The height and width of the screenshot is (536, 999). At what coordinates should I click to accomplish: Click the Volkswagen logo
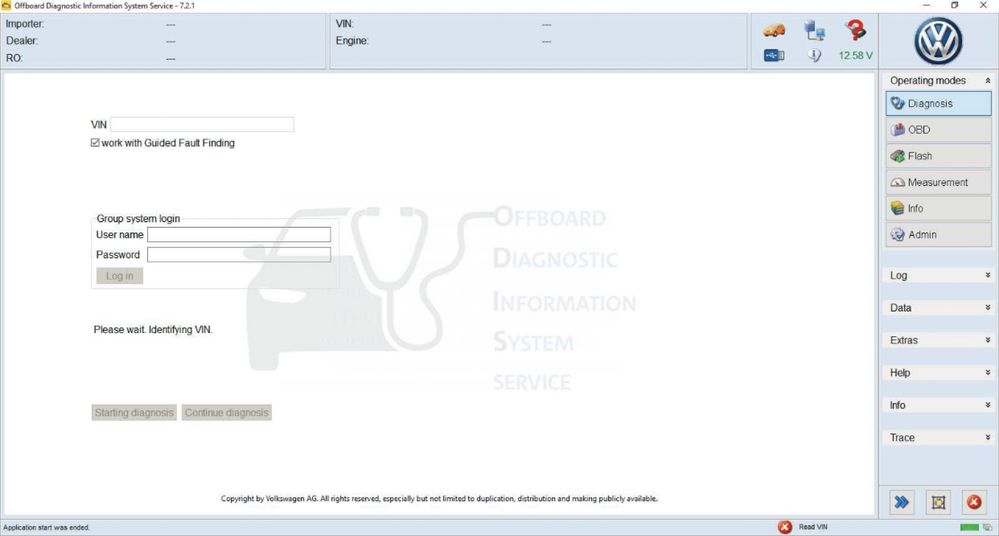pos(938,41)
